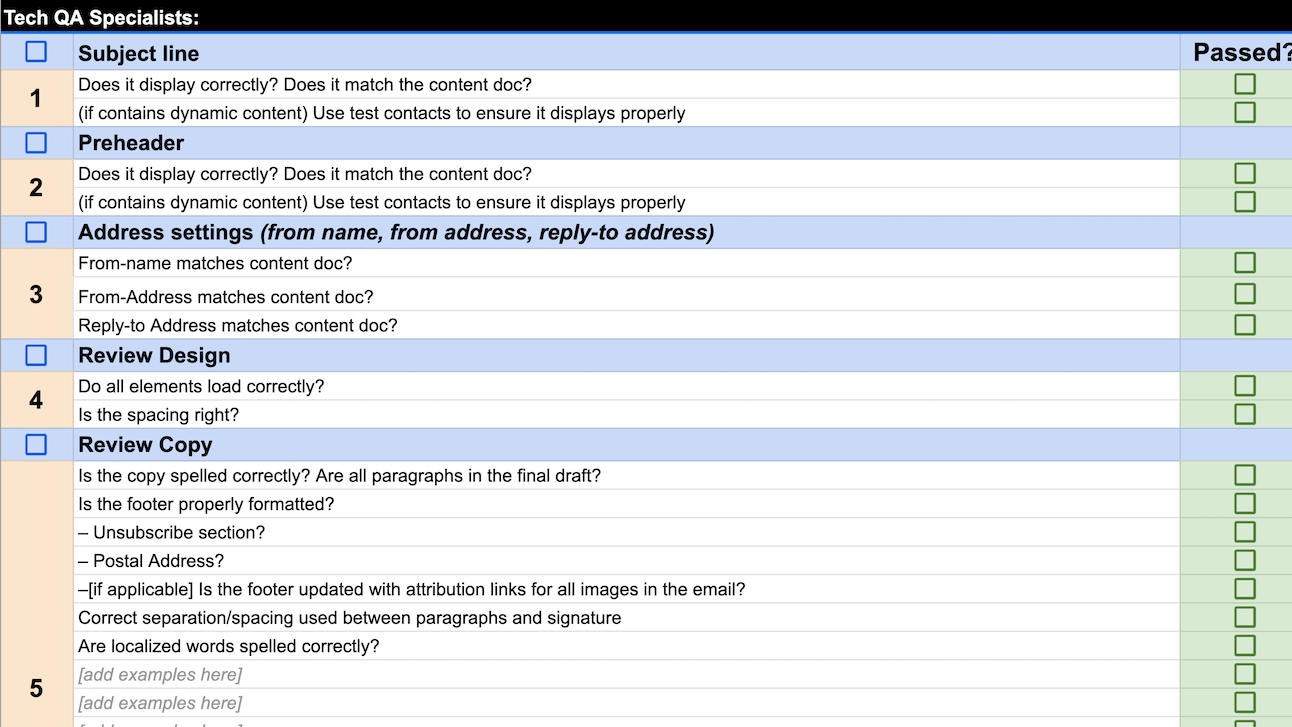Check dynamic content test box under Subject line
The height and width of the screenshot is (727, 1292).
pos(1245,112)
